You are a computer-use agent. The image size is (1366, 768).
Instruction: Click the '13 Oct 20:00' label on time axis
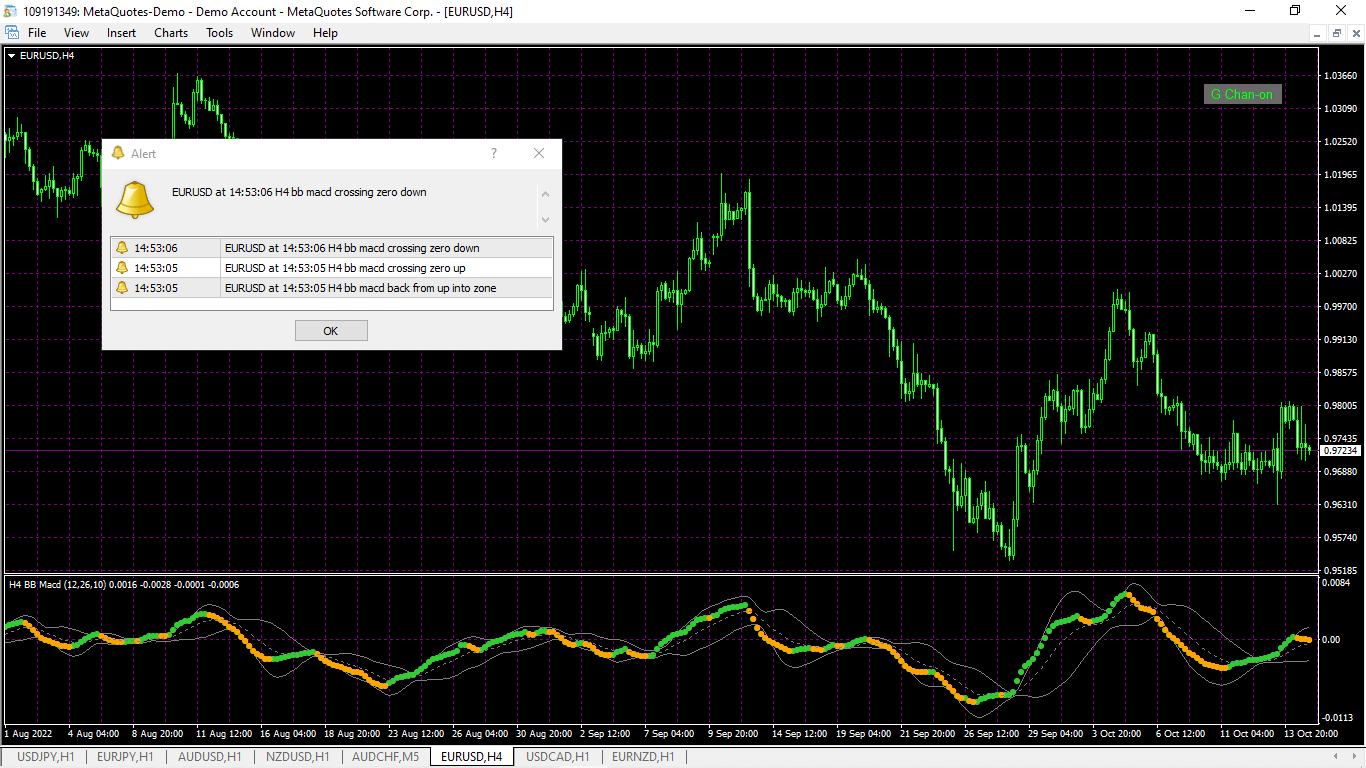pyautogui.click(x=1310, y=734)
